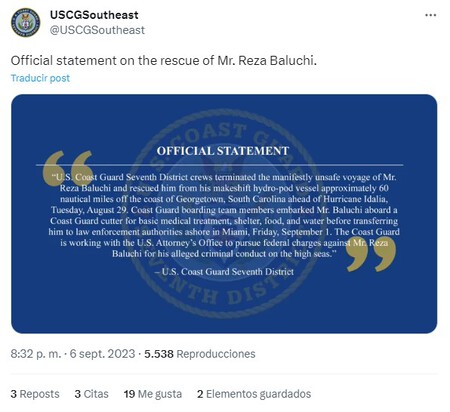Click the Traducir post link
The image size is (450, 412).
40,78
